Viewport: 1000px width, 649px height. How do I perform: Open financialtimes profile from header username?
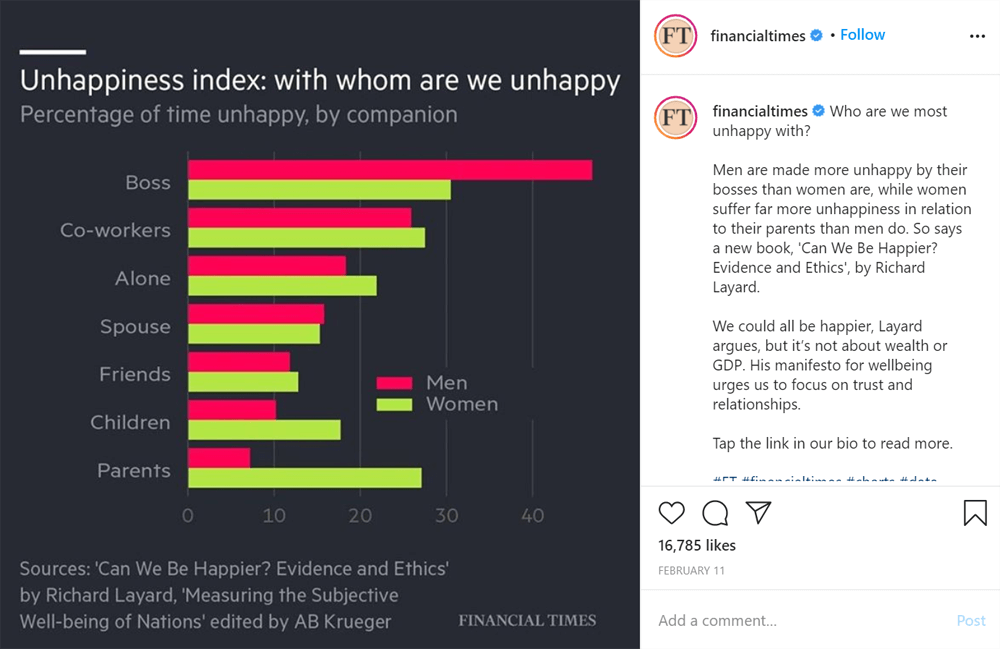point(757,36)
